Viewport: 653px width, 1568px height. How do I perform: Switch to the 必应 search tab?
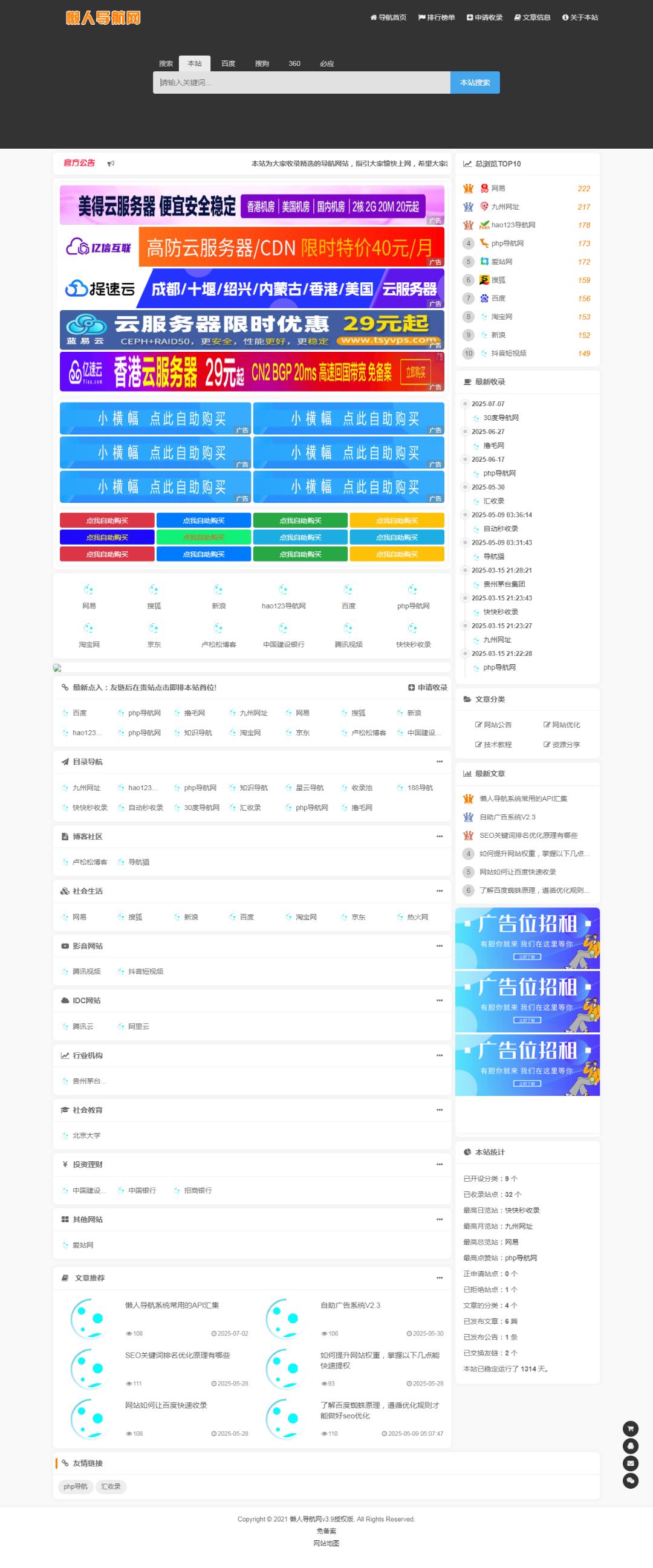[x=327, y=63]
